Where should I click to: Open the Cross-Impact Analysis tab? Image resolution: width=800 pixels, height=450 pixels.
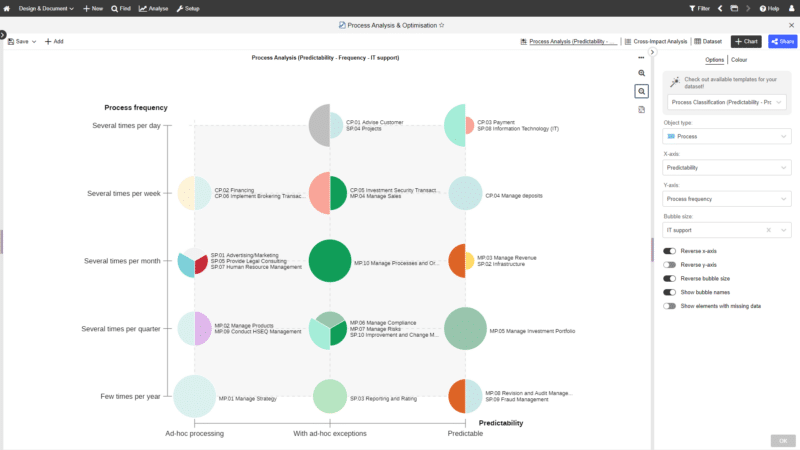point(656,42)
